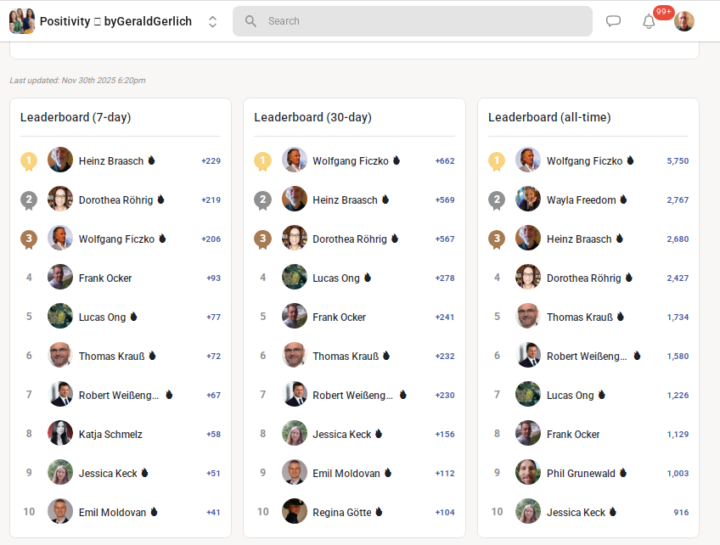This screenshot has width=720, height=545.
Task: Click the Last updated timestamp text
Action: pyautogui.click(x=78, y=80)
